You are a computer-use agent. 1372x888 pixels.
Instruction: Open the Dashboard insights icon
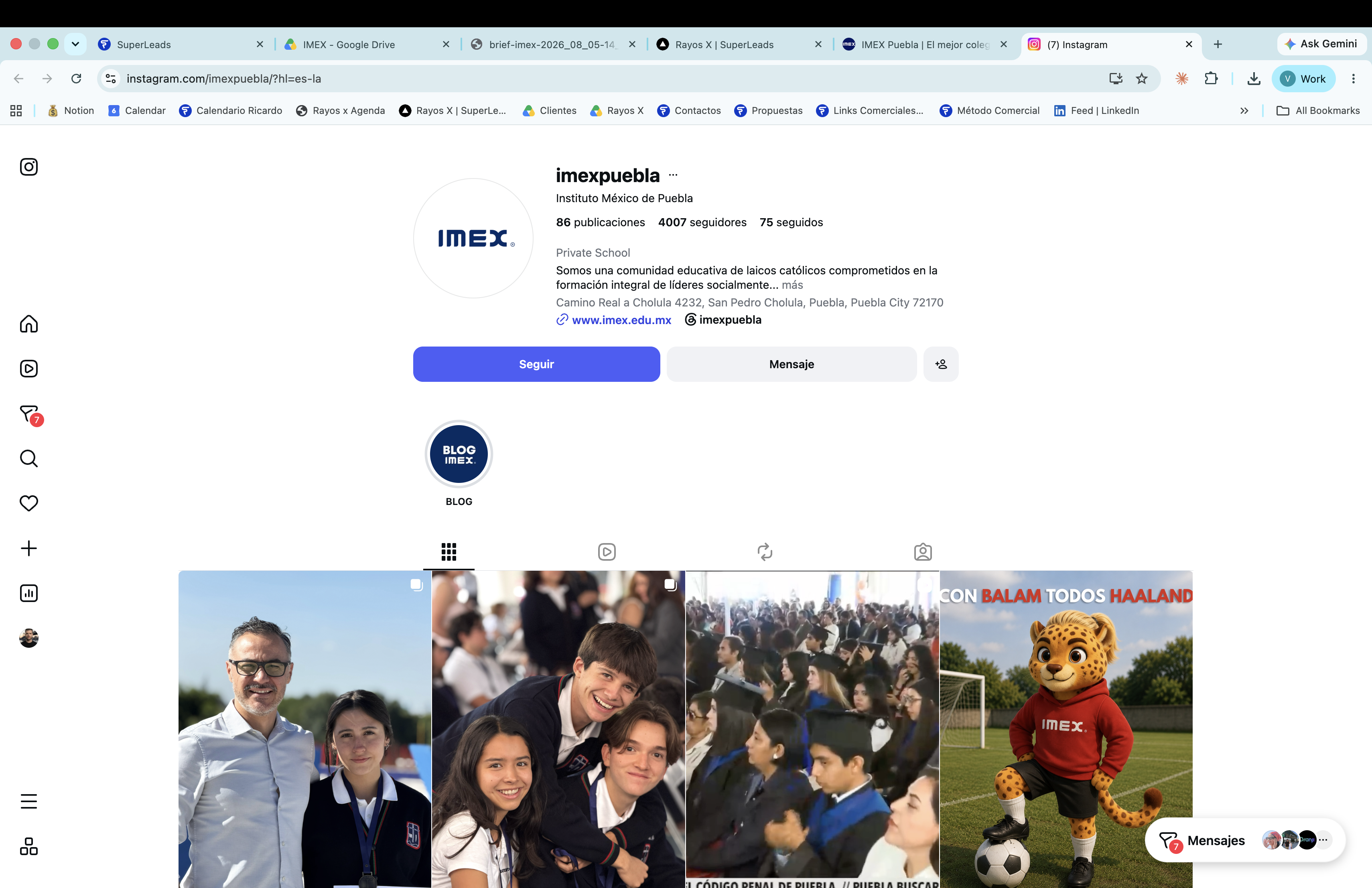[x=29, y=593]
